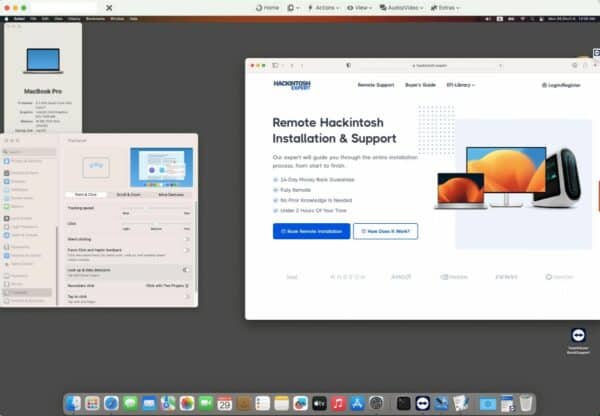Image resolution: width=600 pixels, height=416 pixels.
Task: Open Maps app in the Dock
Action: [x=168, y=403]
